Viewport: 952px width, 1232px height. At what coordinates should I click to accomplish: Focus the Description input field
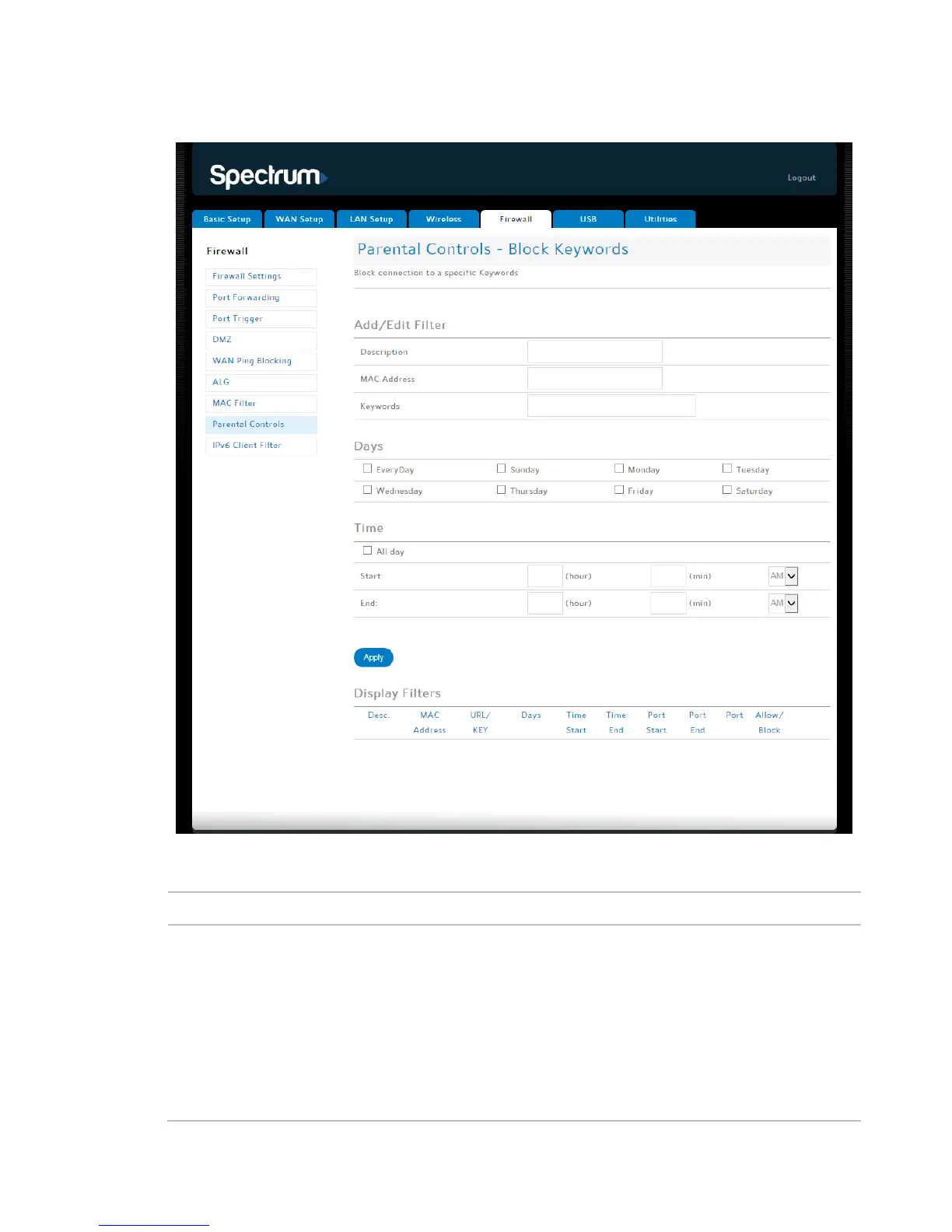(x=595, y=352)
